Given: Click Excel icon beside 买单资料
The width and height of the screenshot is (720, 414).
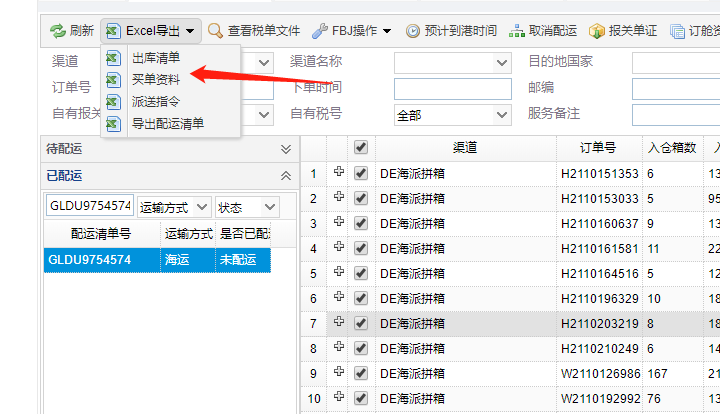Looking at the screenshot, I should [113, 80].
